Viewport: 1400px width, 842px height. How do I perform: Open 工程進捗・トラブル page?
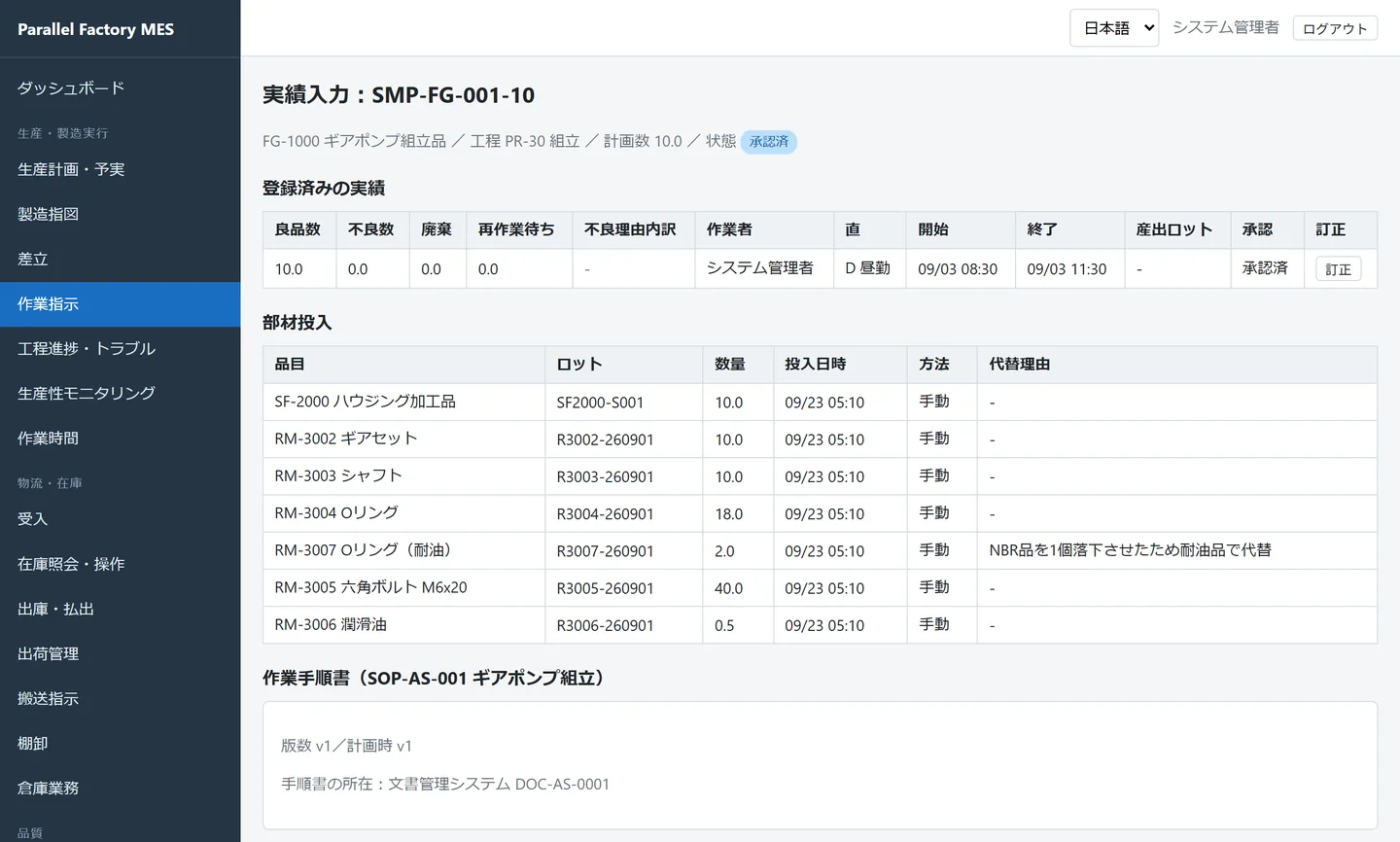(121, 348)
